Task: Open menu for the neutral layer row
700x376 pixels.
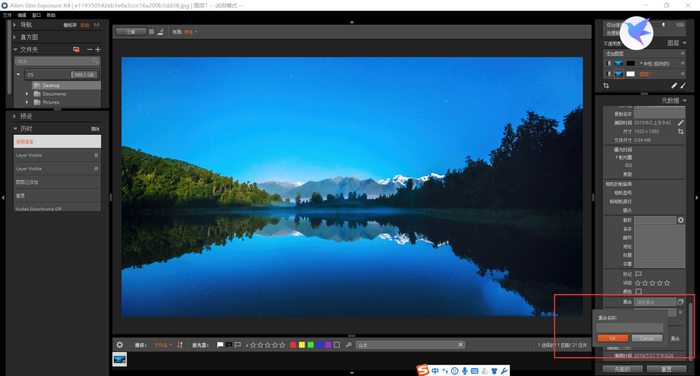Action: (x=682, y=63)
